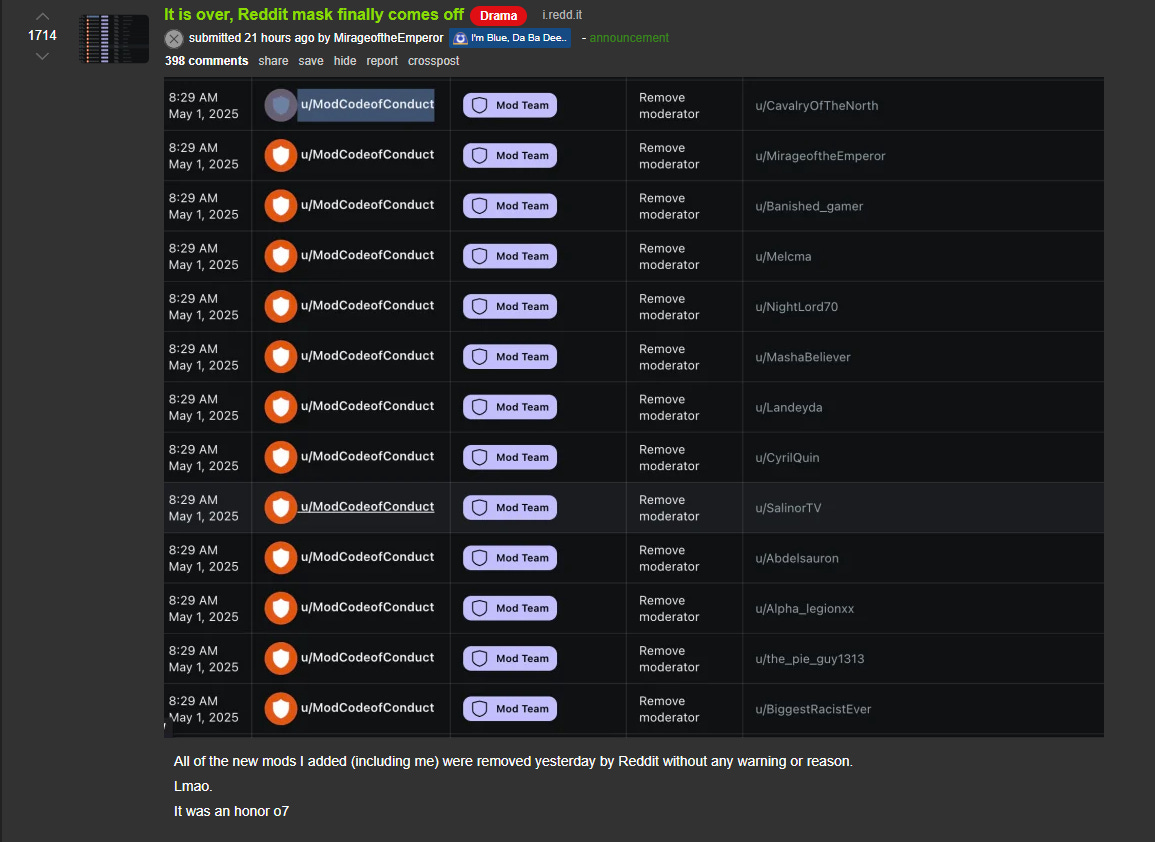The height and width of the screenshot is (842, 1155).
Task: Select username u/BiggestRacistEver
Action: coord(812,709)
